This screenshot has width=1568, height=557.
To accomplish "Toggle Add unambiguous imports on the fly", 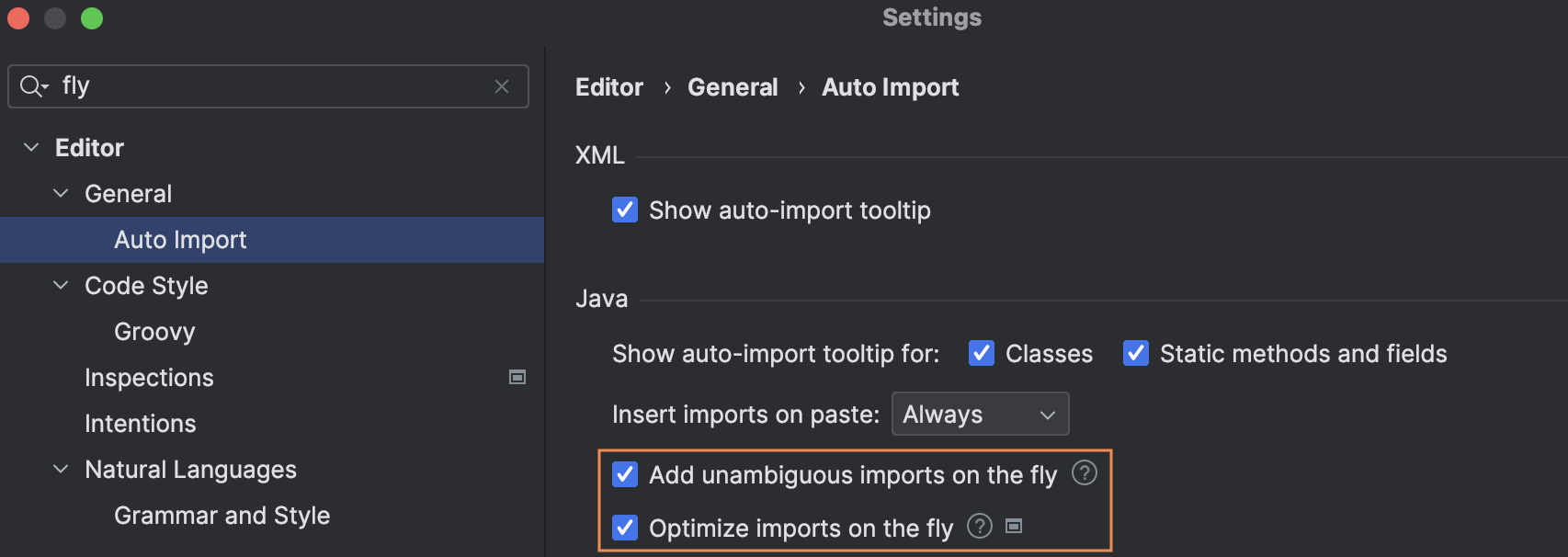I will pyautogui.click(x=625, y=475).
